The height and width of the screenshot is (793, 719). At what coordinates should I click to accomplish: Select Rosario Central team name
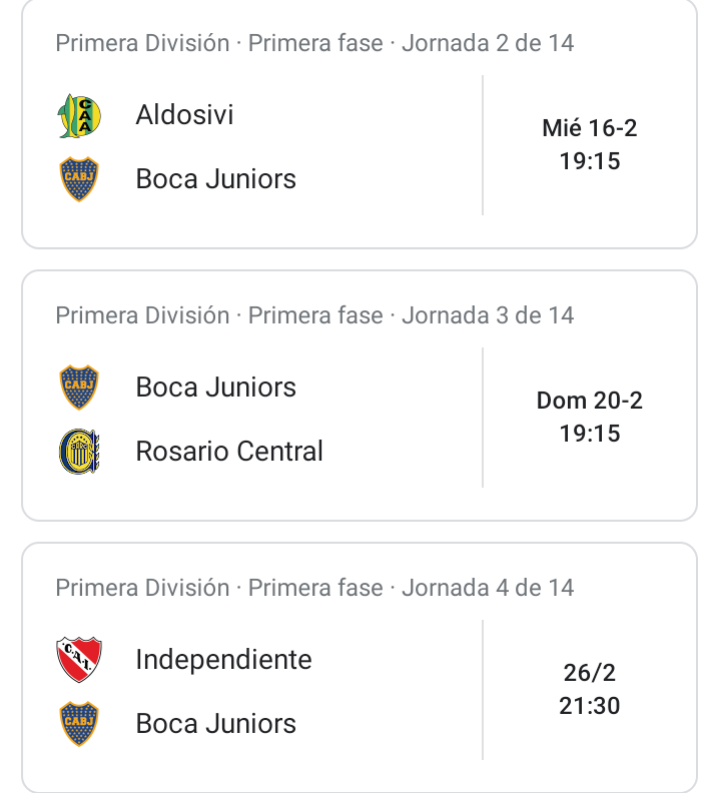[229, 451]
